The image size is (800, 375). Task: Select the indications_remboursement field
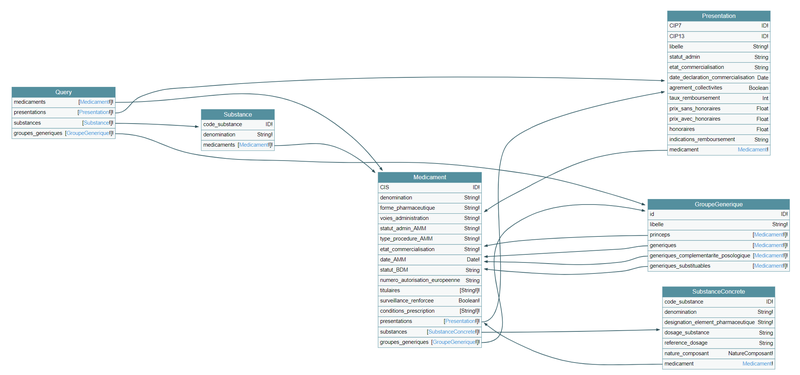[718, 139]
